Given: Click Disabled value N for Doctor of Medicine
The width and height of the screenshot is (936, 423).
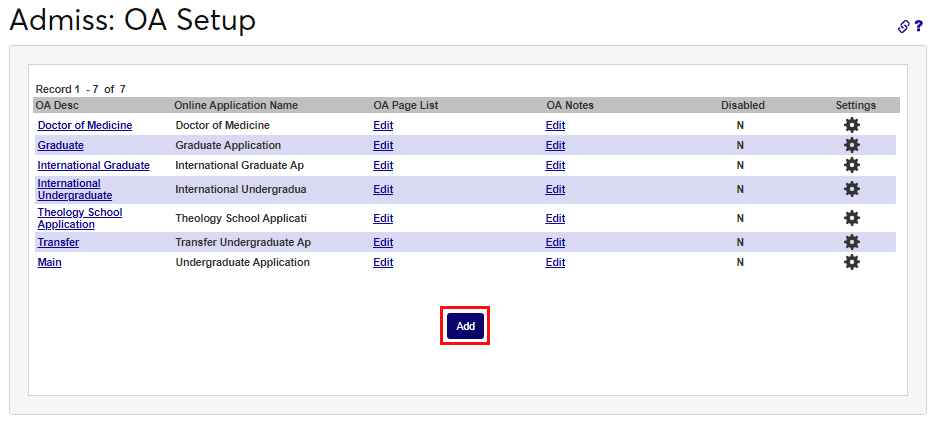Looking at the screenshot, I should coord(740,125).
